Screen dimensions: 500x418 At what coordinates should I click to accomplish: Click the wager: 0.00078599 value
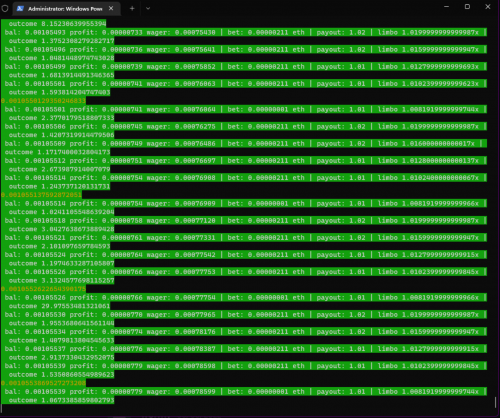tap(181, 391)
